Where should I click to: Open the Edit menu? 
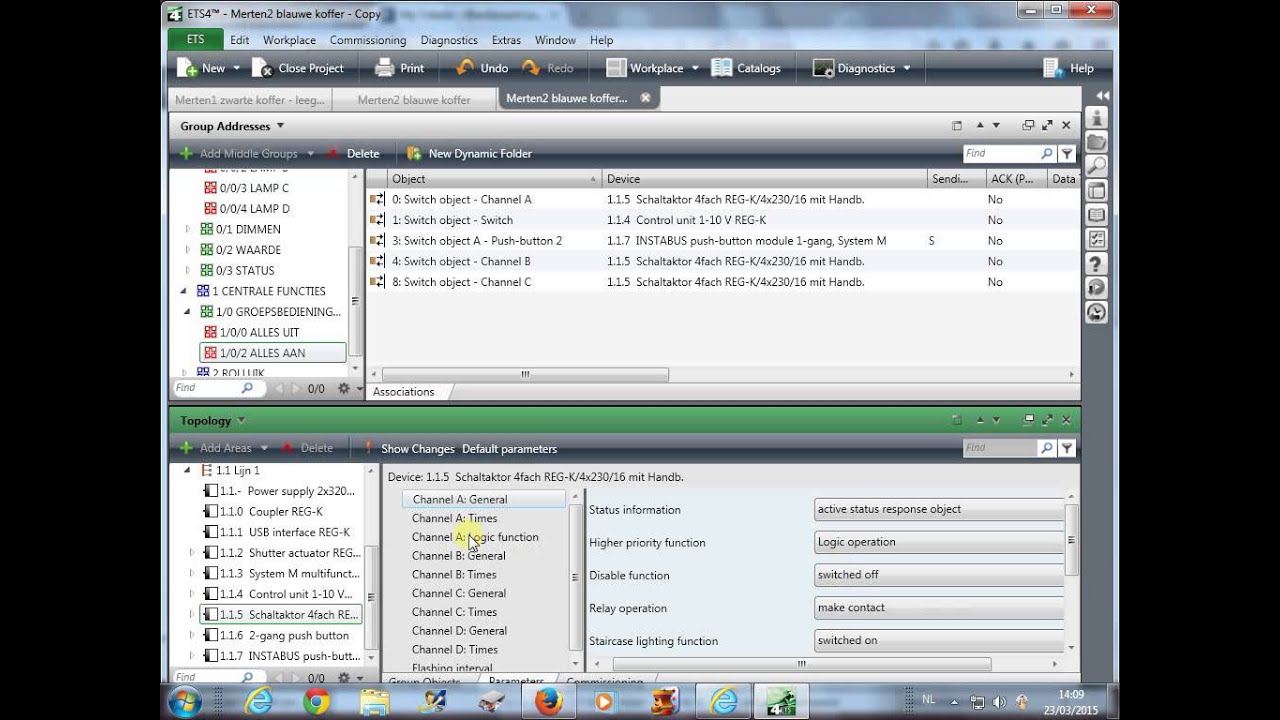pos(240,40)
